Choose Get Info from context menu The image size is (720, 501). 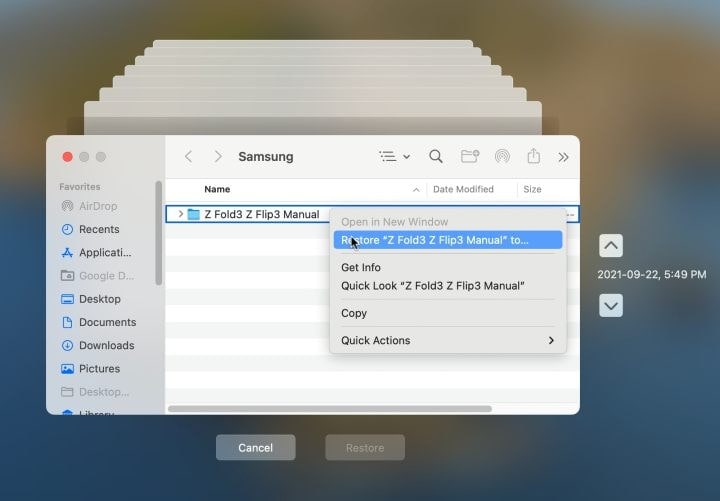point(361,267)
